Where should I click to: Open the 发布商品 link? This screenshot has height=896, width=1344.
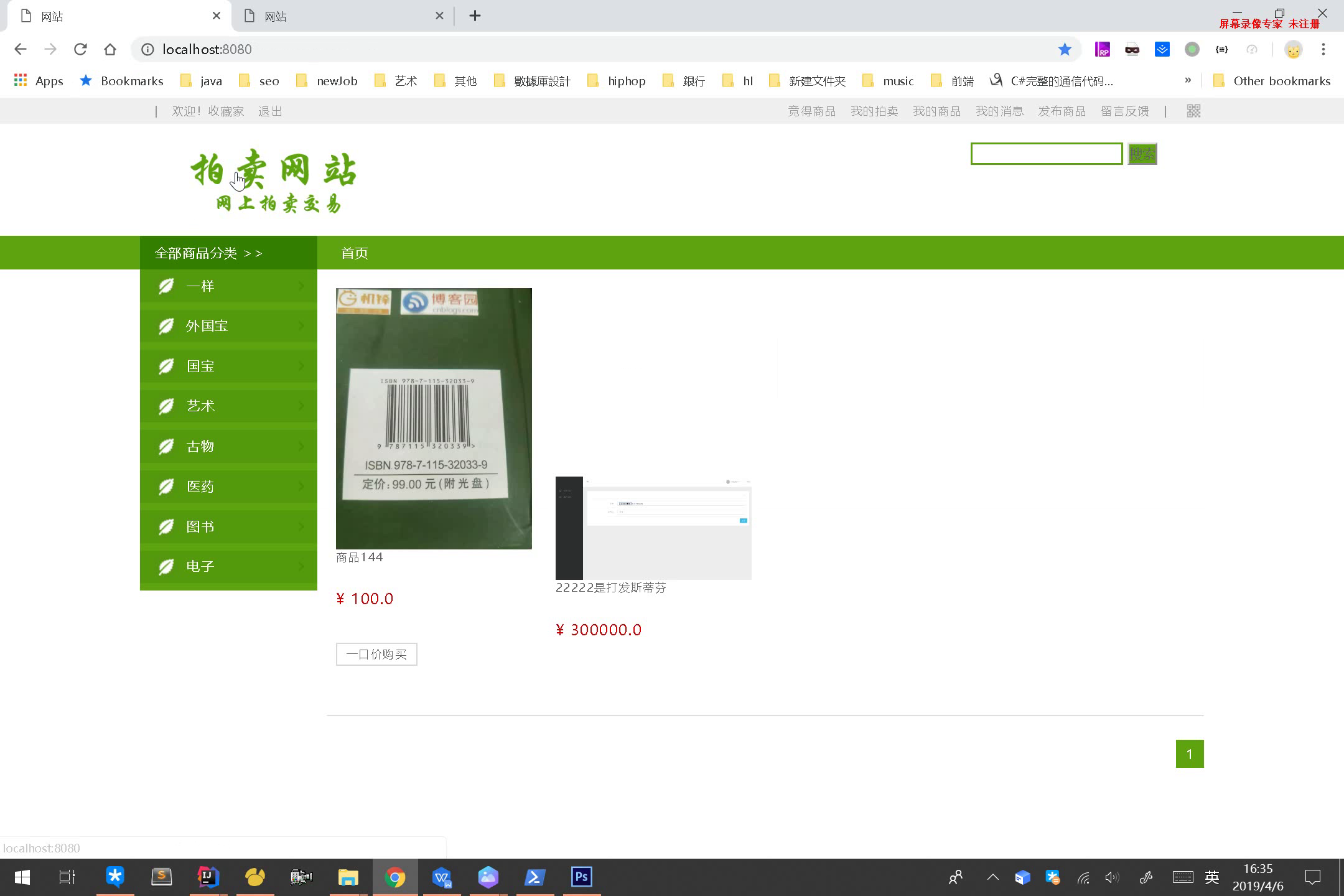(1062, 111)
